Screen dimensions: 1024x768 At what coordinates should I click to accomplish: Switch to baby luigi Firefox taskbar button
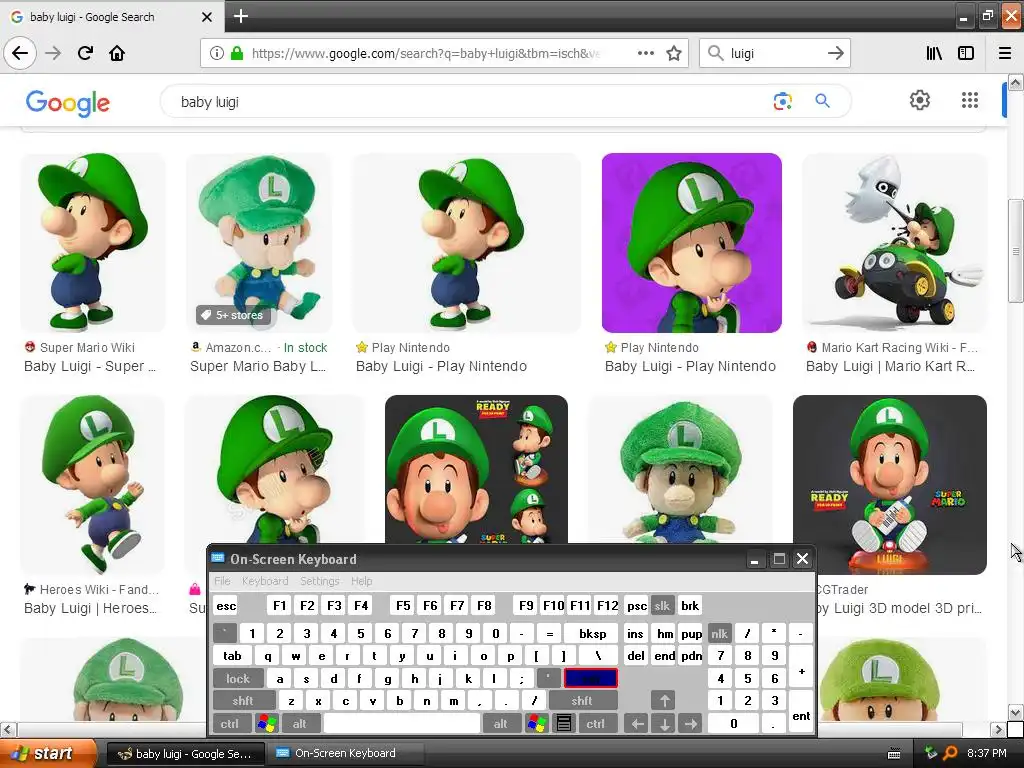coord(185,754)
